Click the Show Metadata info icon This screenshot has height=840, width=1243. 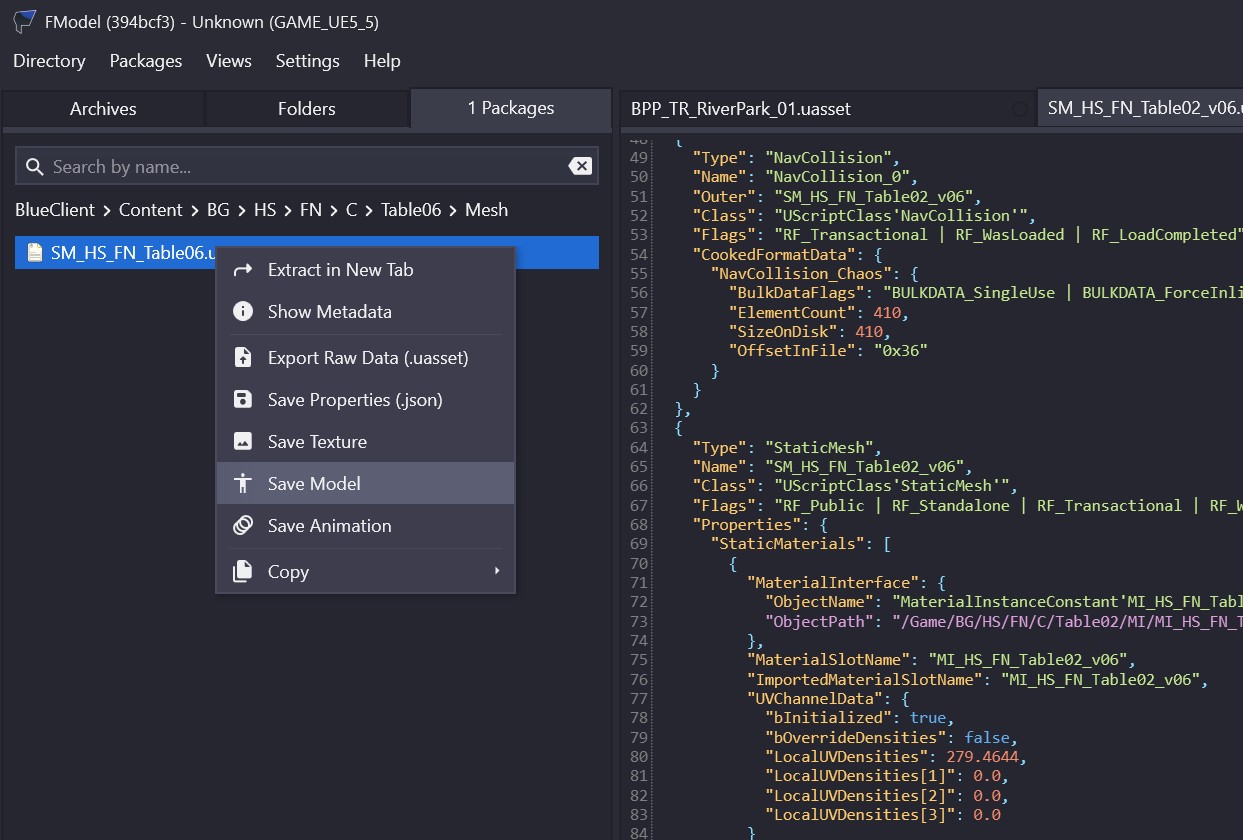(x=242, y=312)
